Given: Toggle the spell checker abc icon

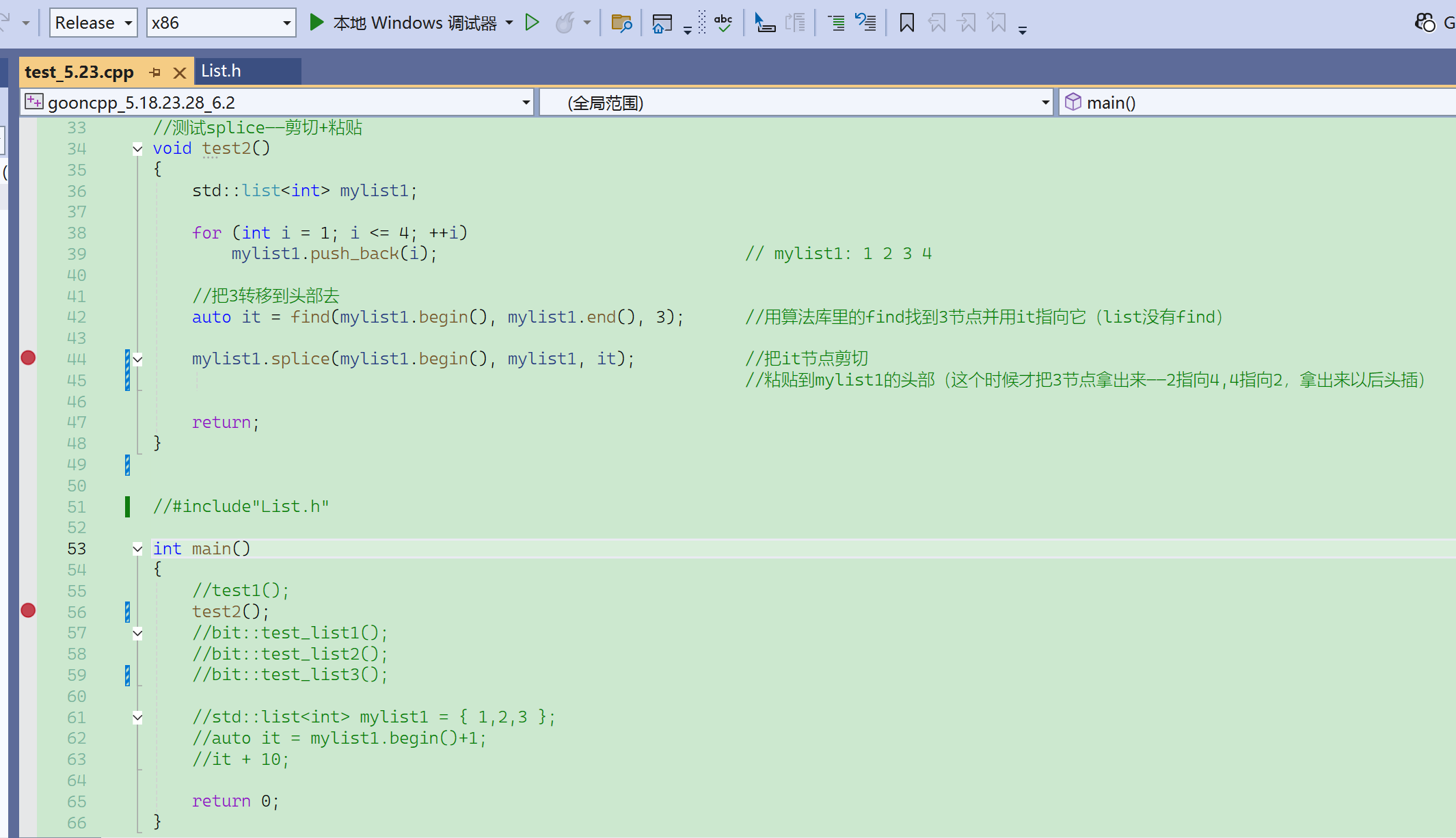Looking at the screenshot, I should pos(723,23).
